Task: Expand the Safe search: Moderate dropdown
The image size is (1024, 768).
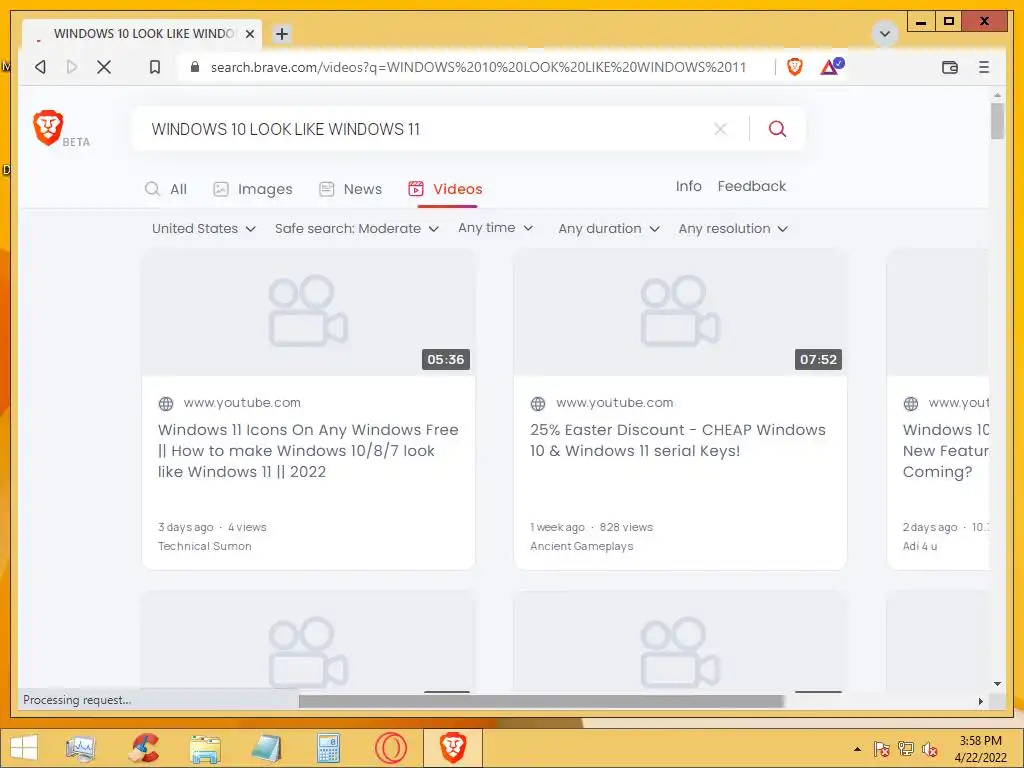Action: point(357,229)
